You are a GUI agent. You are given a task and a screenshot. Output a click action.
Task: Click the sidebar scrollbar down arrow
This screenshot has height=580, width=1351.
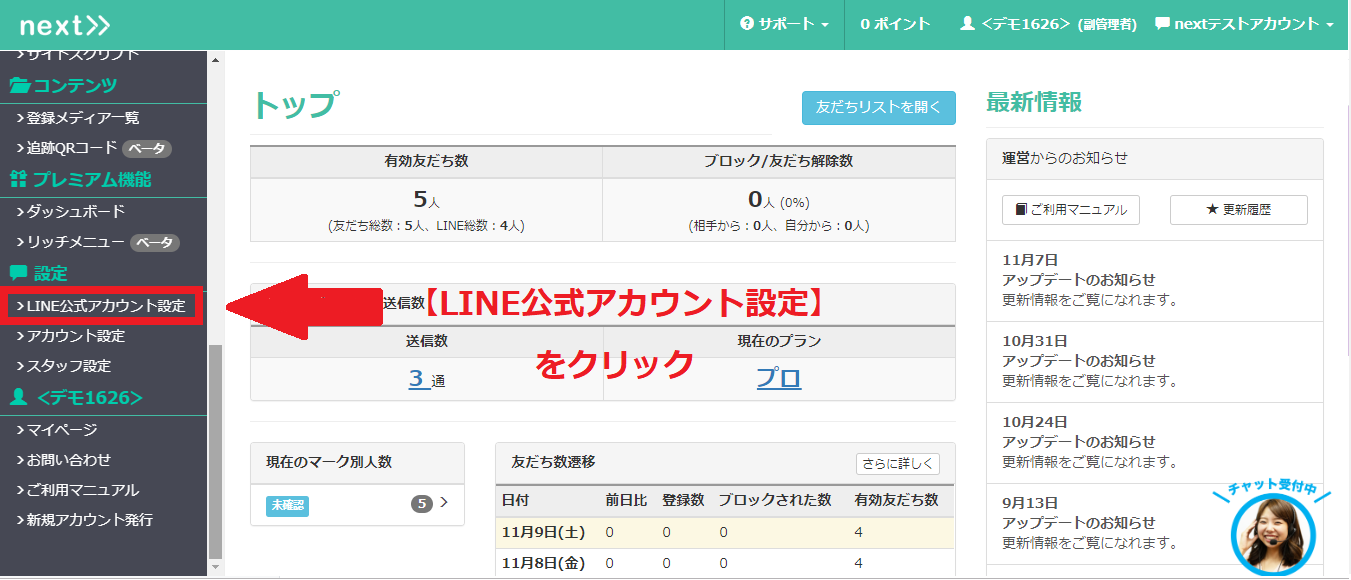tap(216, 568)
